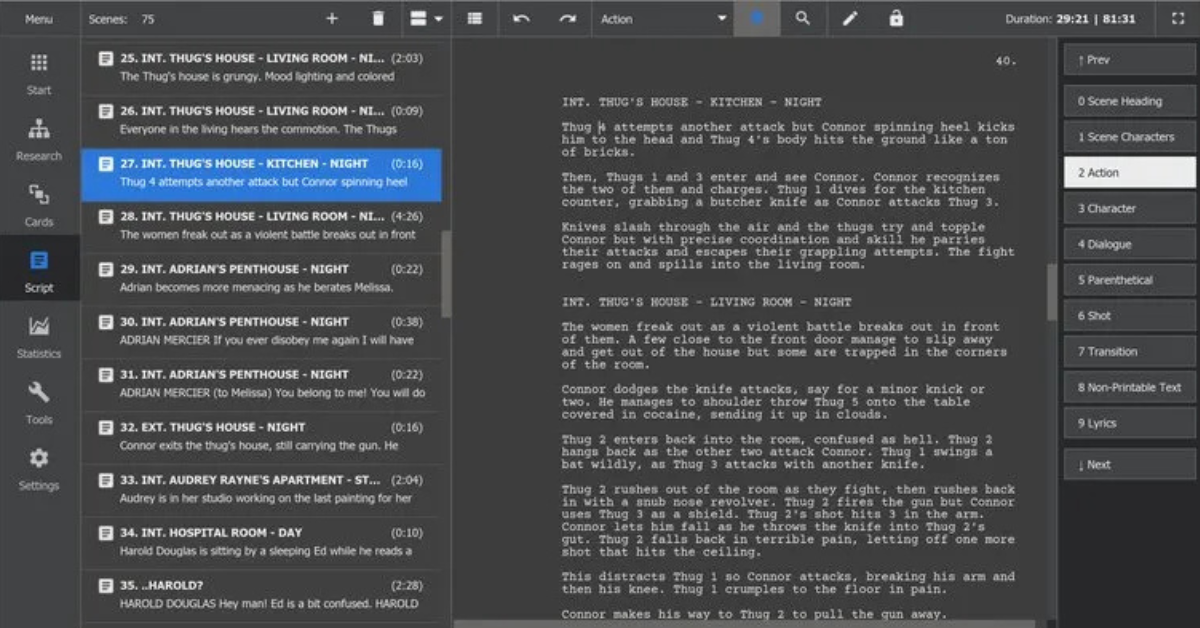Image resolution: width=1200 pixels, height=628 pixels.
Task: Switch to the Start tab
Action: tap(38, 76)
